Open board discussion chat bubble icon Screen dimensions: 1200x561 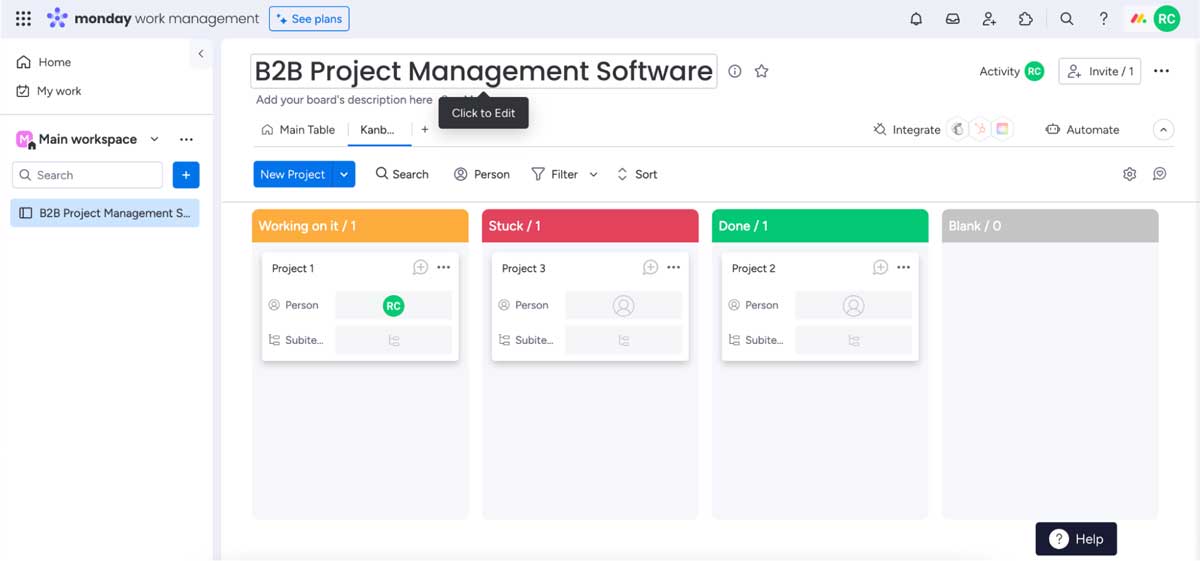tap(1160, 174)
